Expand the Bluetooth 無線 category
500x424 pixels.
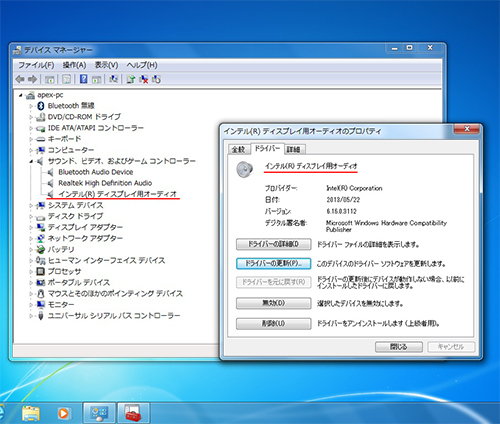[x=31, y=106]
